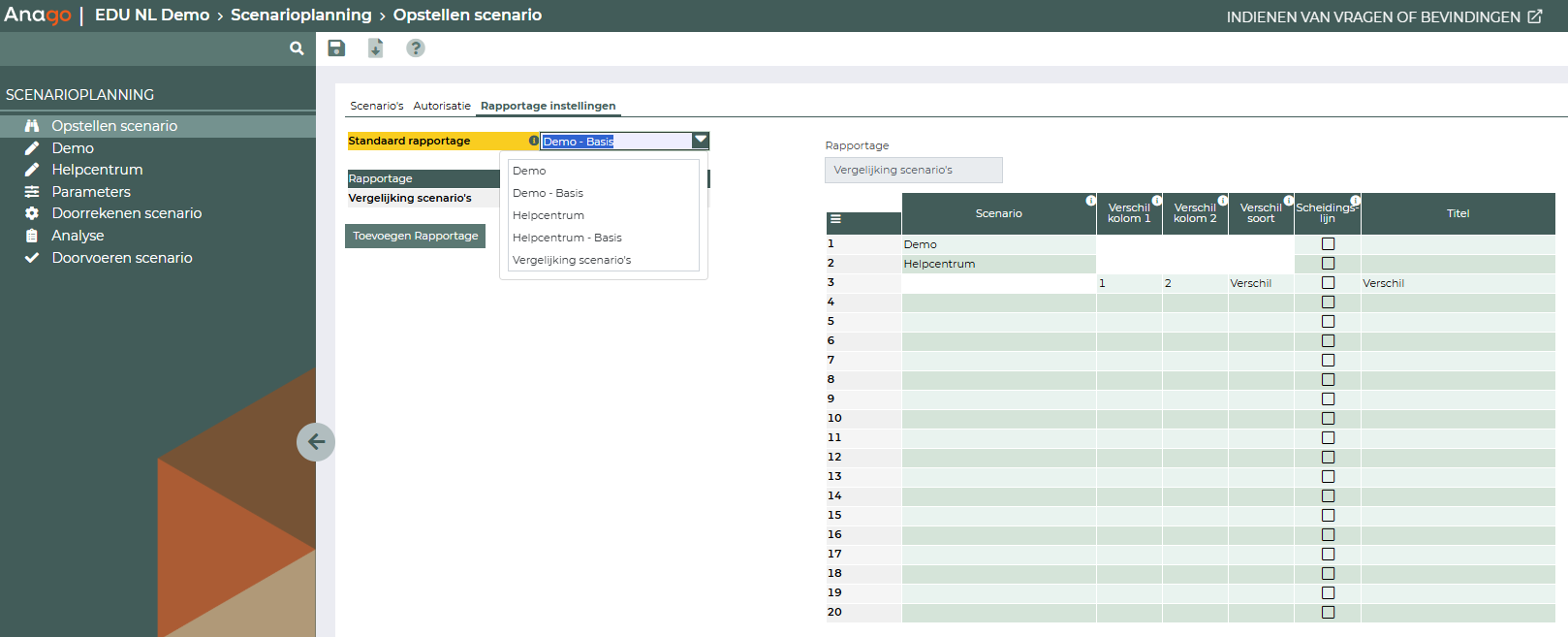
Task: Tick Scheidingslijn checkbox for Demo row
Action: (1328, 244)
